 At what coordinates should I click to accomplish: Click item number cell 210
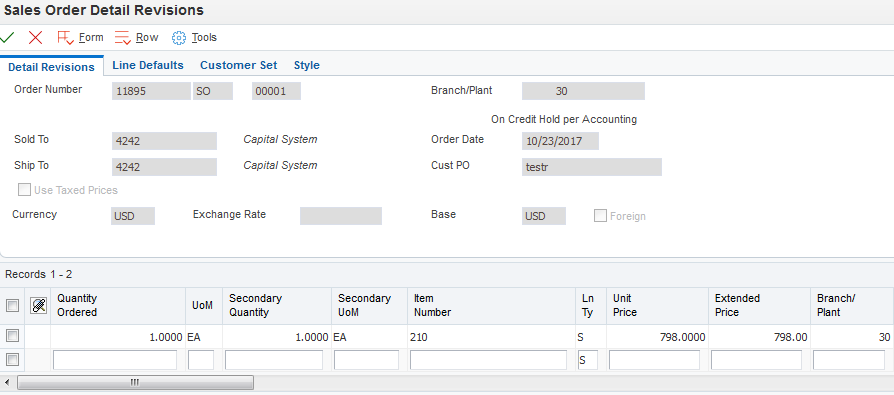tap(491, 337)
